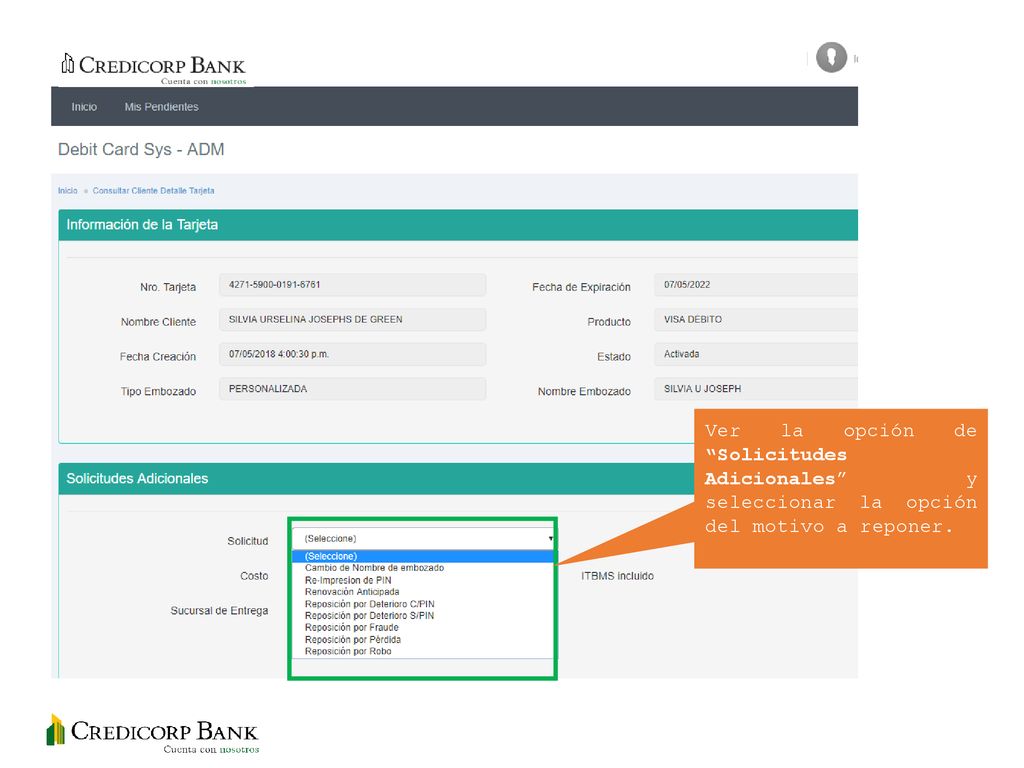Screen dimensions: 1024x768
Task: Click the ITBMS incluido text
Action: [617, 576]
